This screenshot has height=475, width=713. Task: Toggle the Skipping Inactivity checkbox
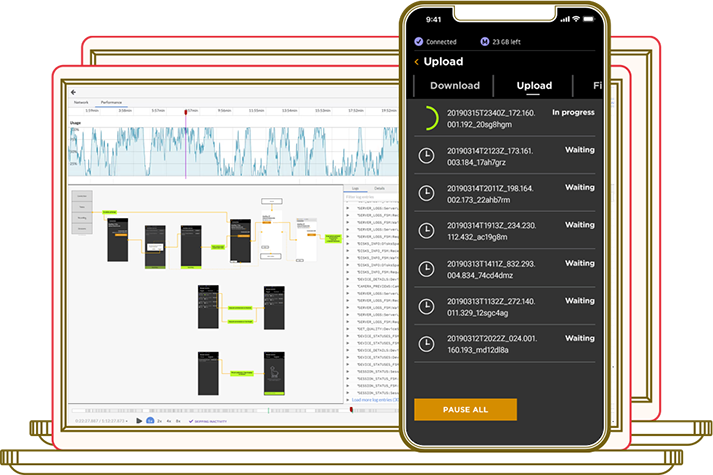coord(191,421)
